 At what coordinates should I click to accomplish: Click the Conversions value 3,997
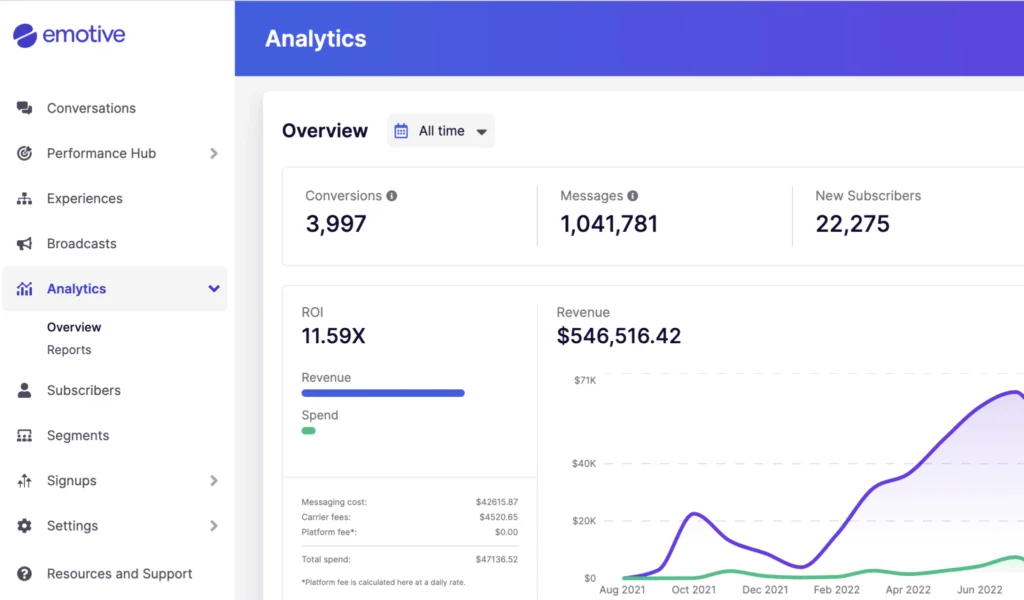(x=336, y=224)
